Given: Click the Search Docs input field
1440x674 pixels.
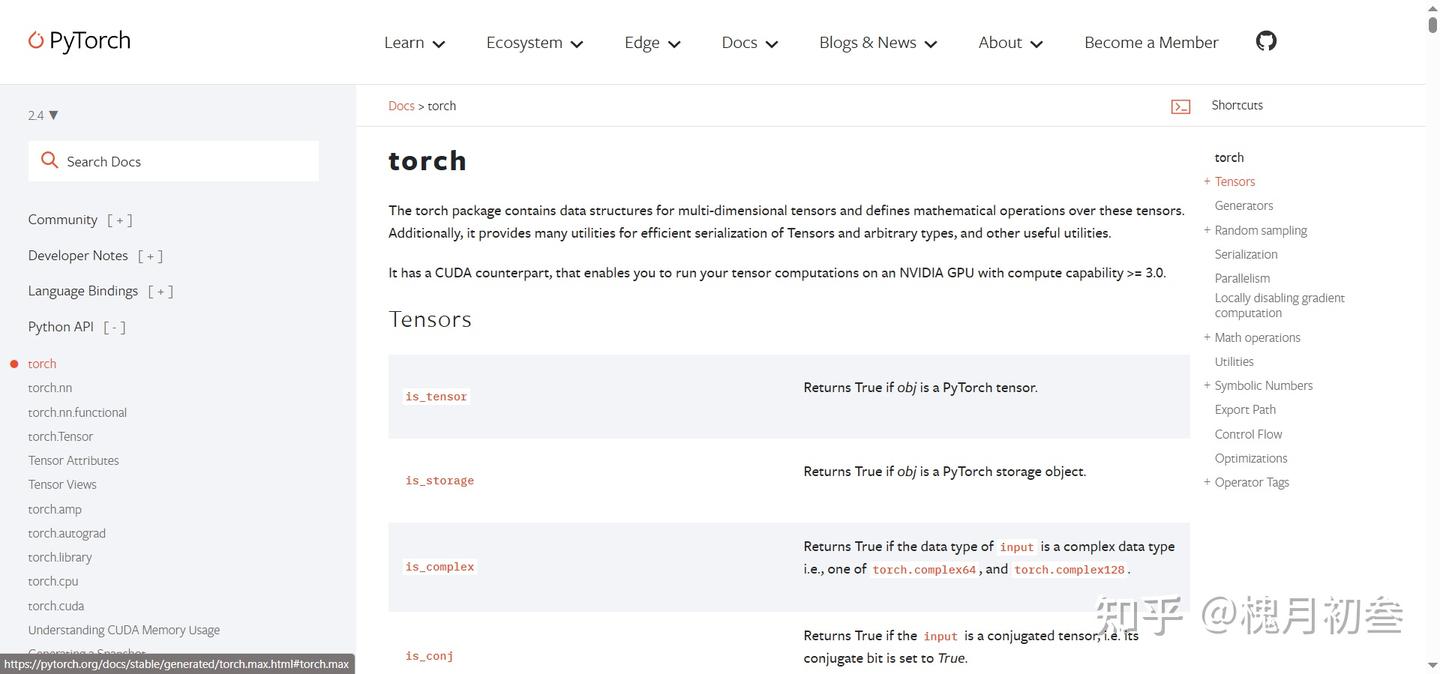Looking at the screenshot, I should [185, 161].
